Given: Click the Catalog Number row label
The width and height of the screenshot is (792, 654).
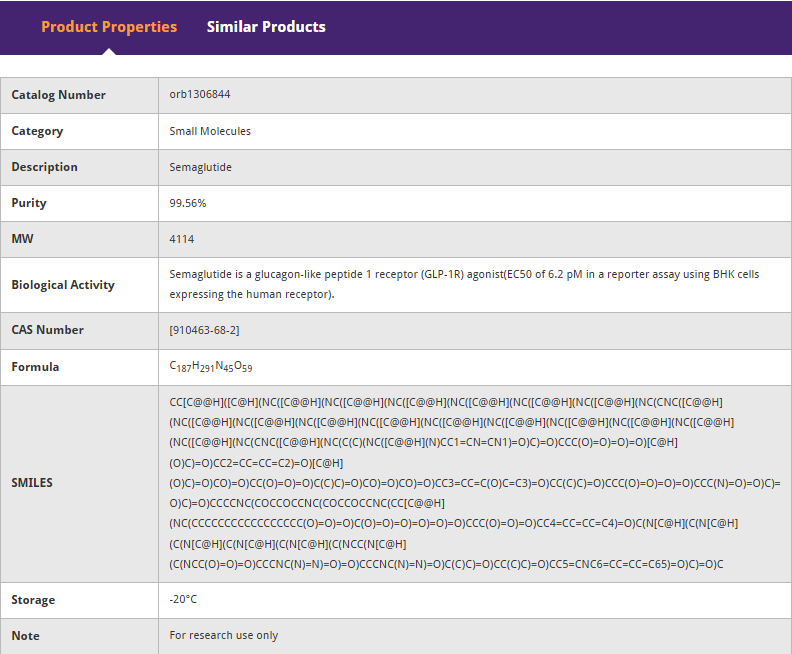Looking at the screenshot, I should click(58, 95).
